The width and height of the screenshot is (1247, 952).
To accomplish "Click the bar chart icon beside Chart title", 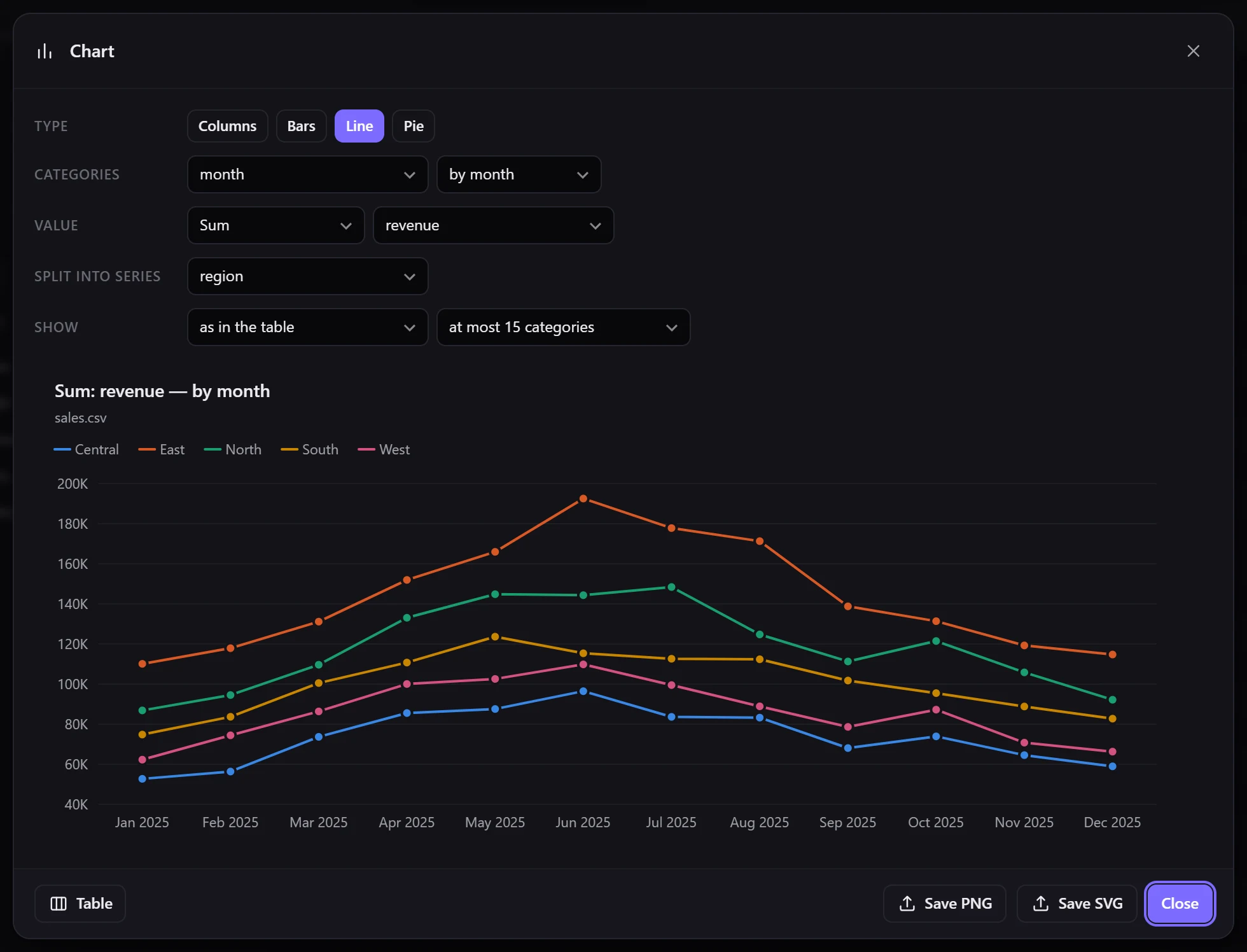I will 45,52.
